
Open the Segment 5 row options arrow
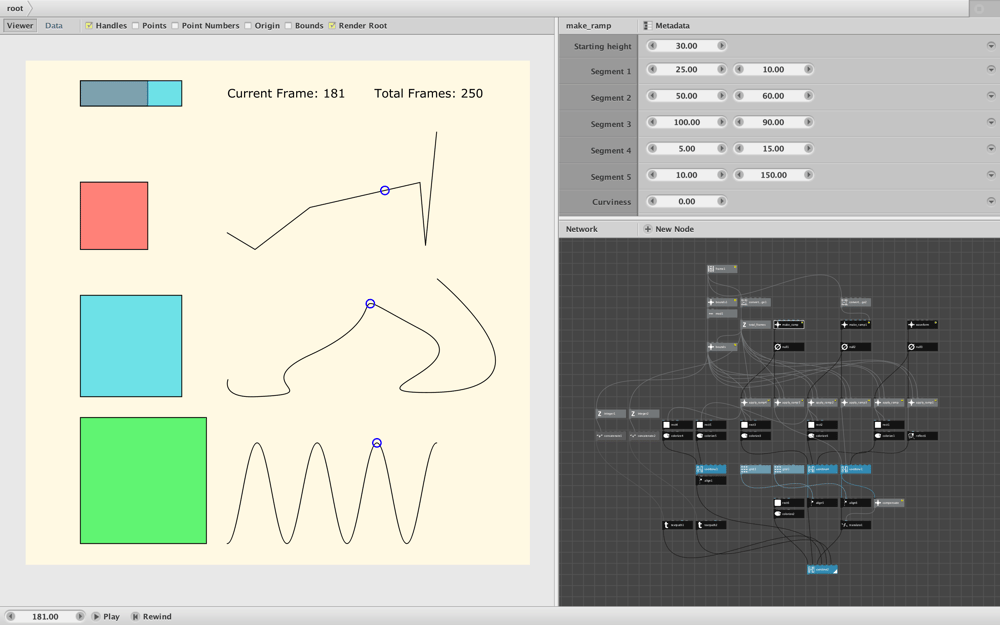pyautogui.click(x=991, y=175)
